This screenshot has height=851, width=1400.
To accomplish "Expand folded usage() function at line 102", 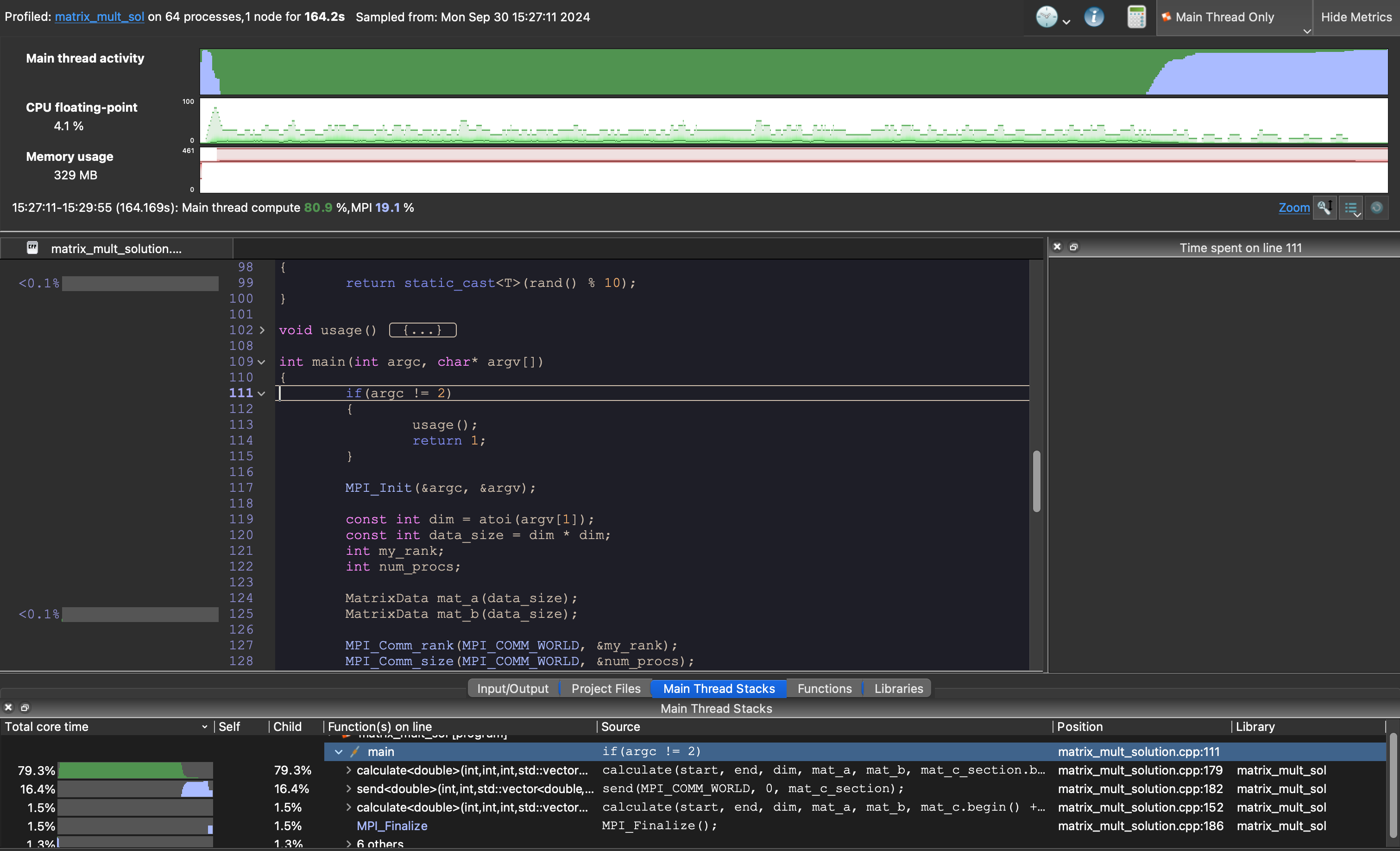I will [262, 330].
